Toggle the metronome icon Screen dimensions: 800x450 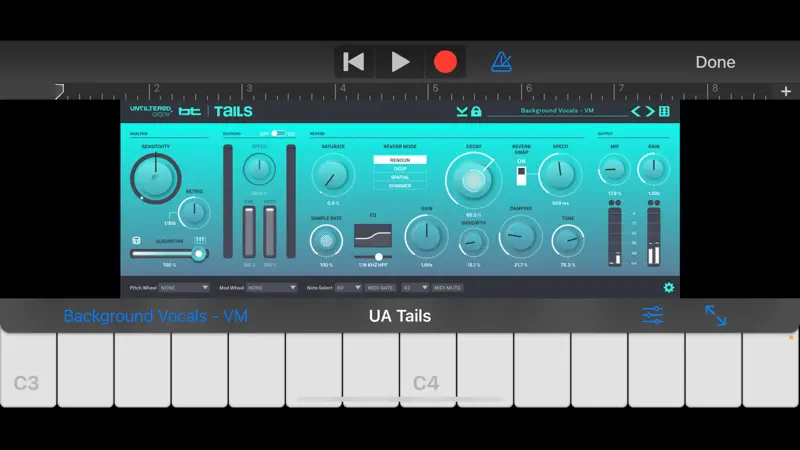501,62
